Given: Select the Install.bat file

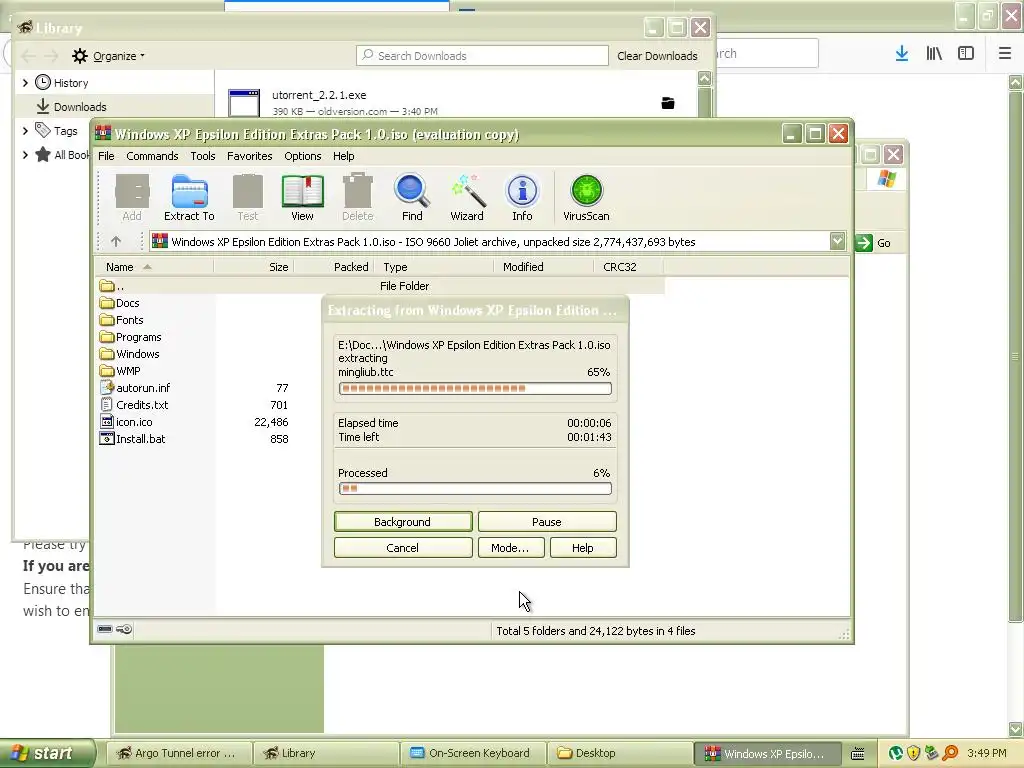Looking at the screenshot, I should [x=133, y=439].
